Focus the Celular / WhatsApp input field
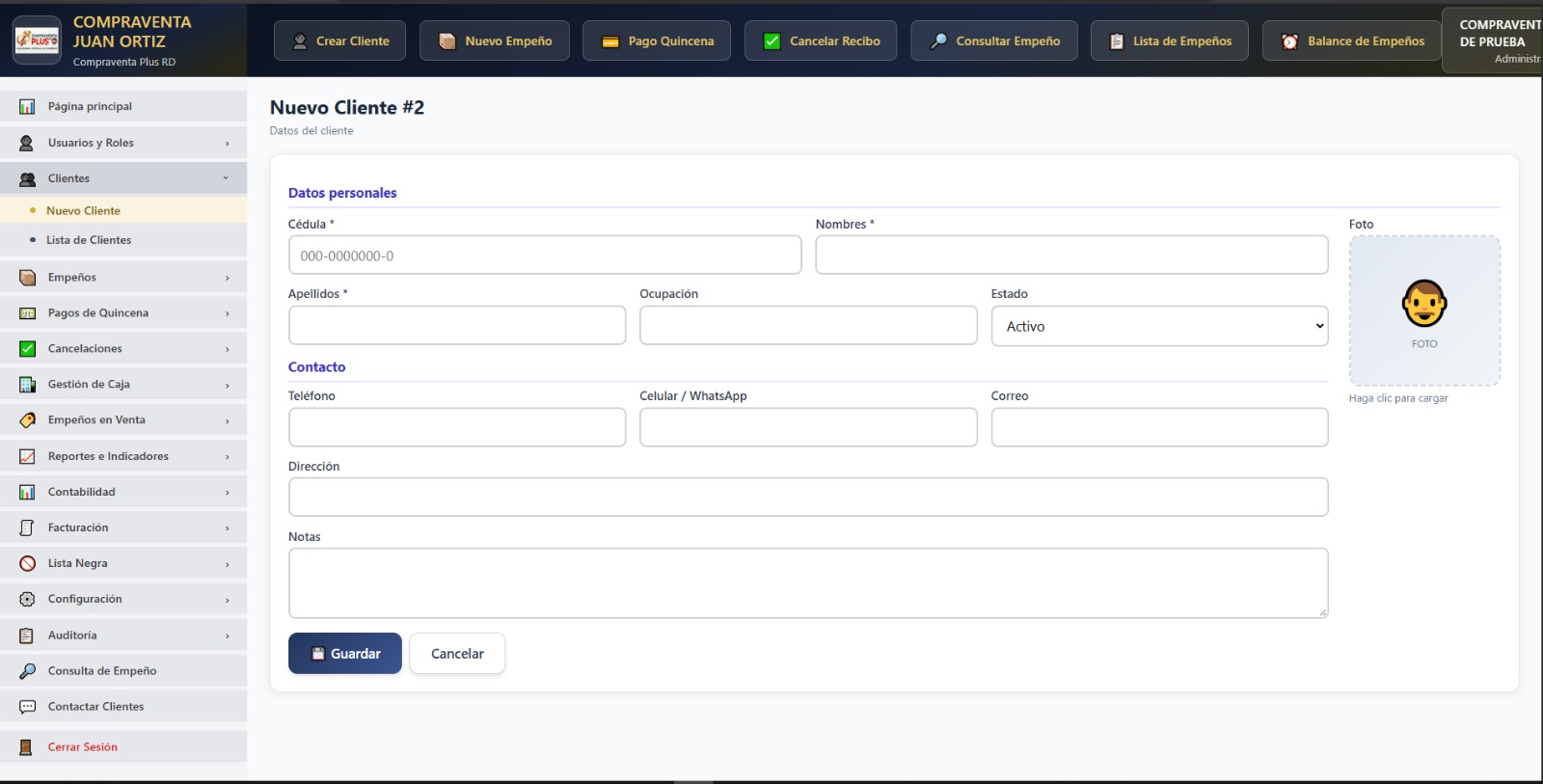The width and height of the screenshot is (1543, 784). tap(808, 427)
